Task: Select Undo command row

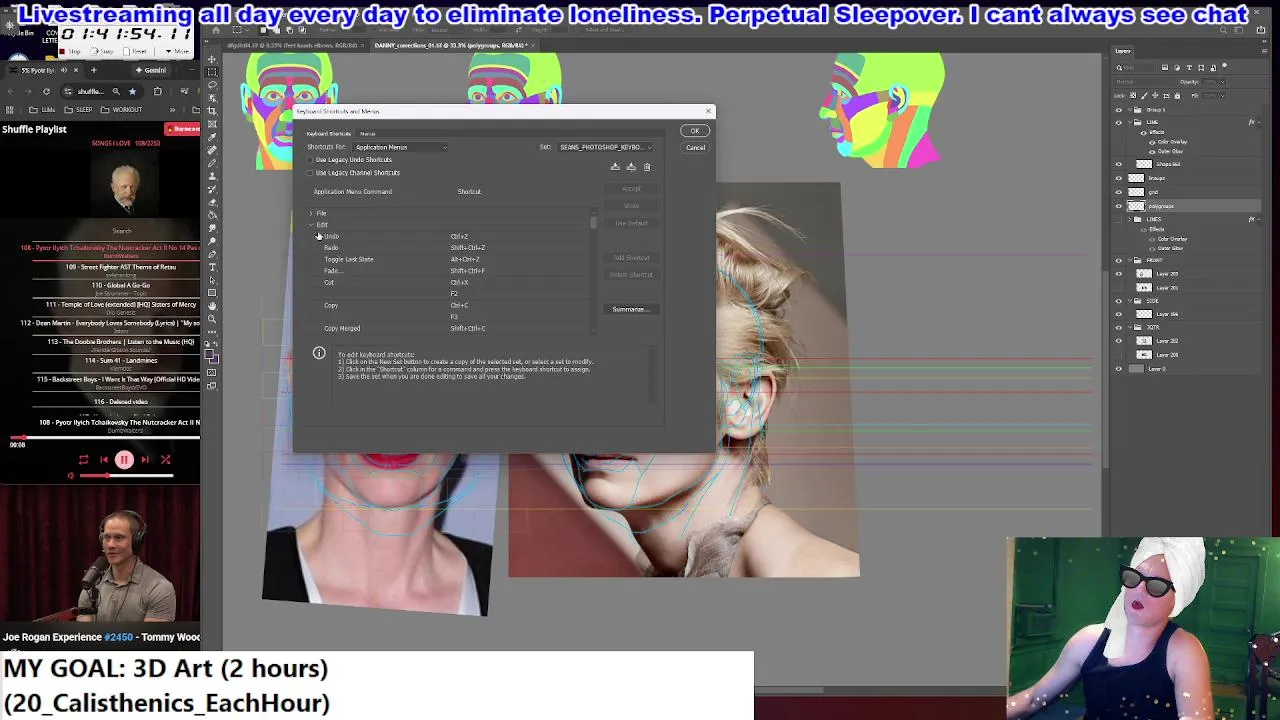Action: tap(450, 236)
